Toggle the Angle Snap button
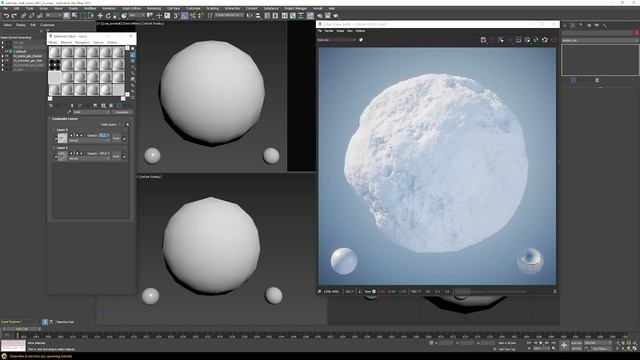Viewport: 640px width, 360px height. 185,16
